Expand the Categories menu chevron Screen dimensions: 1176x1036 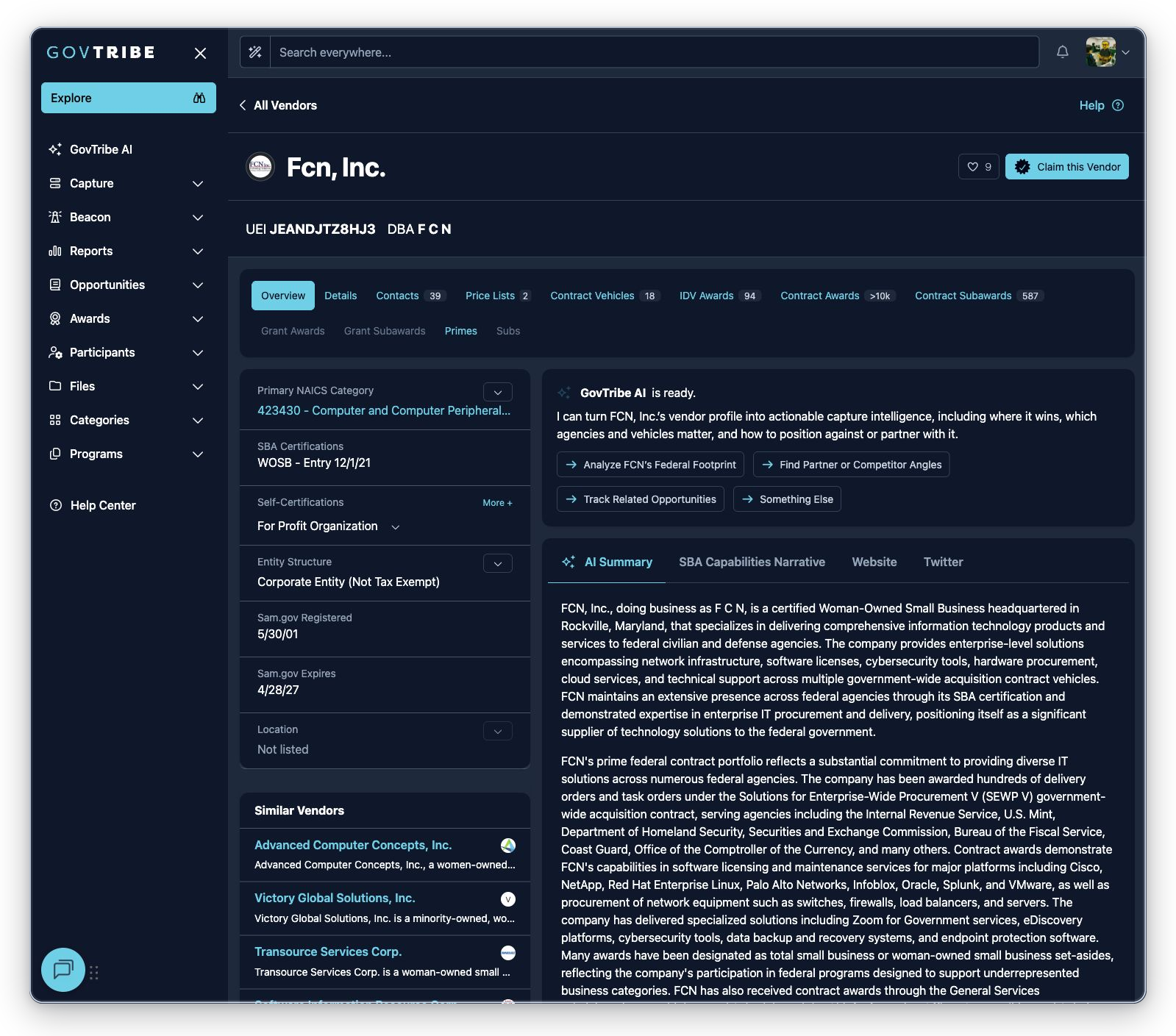[x=198, y=420]
